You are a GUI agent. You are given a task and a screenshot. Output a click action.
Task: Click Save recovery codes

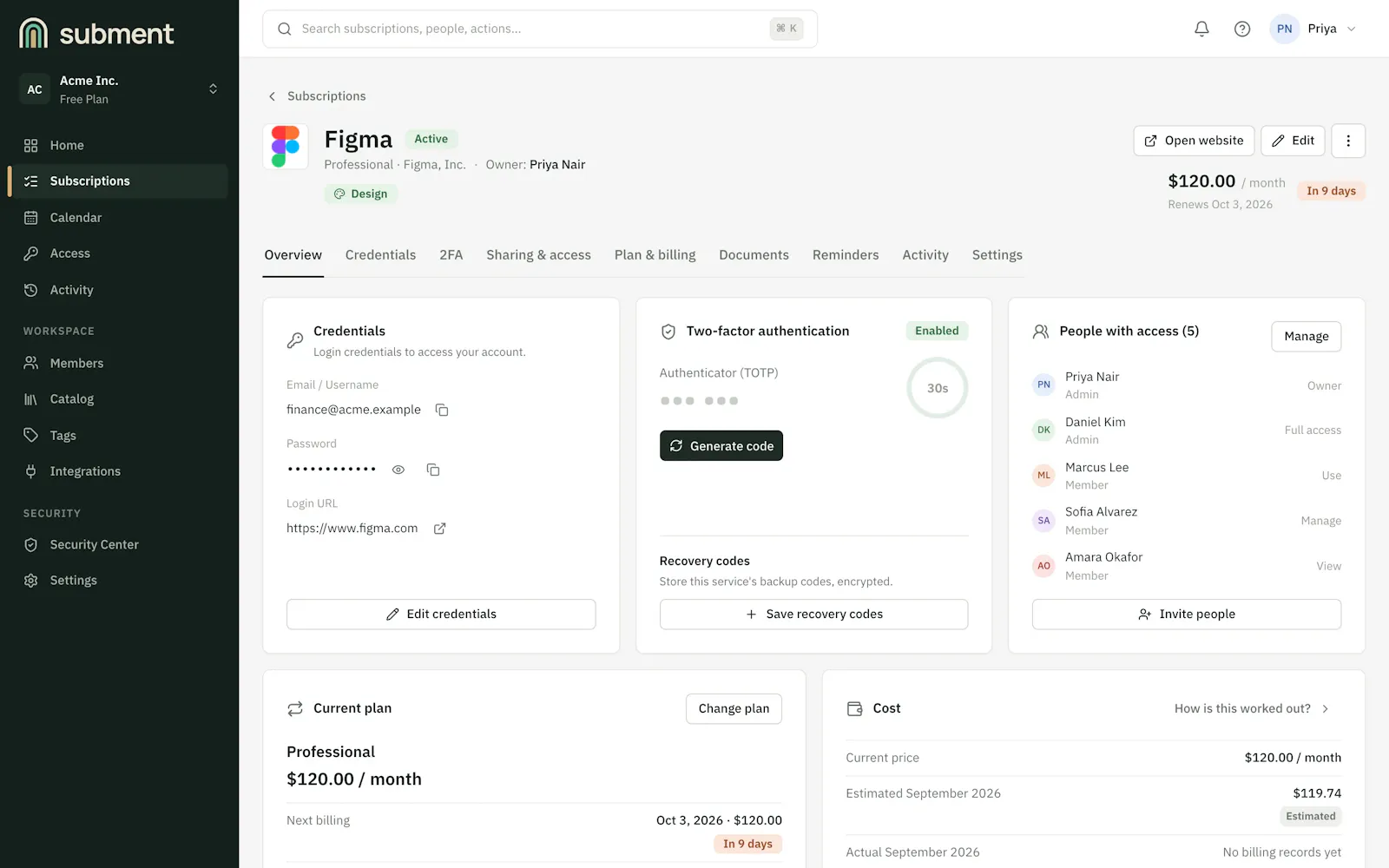click(813, 615)
